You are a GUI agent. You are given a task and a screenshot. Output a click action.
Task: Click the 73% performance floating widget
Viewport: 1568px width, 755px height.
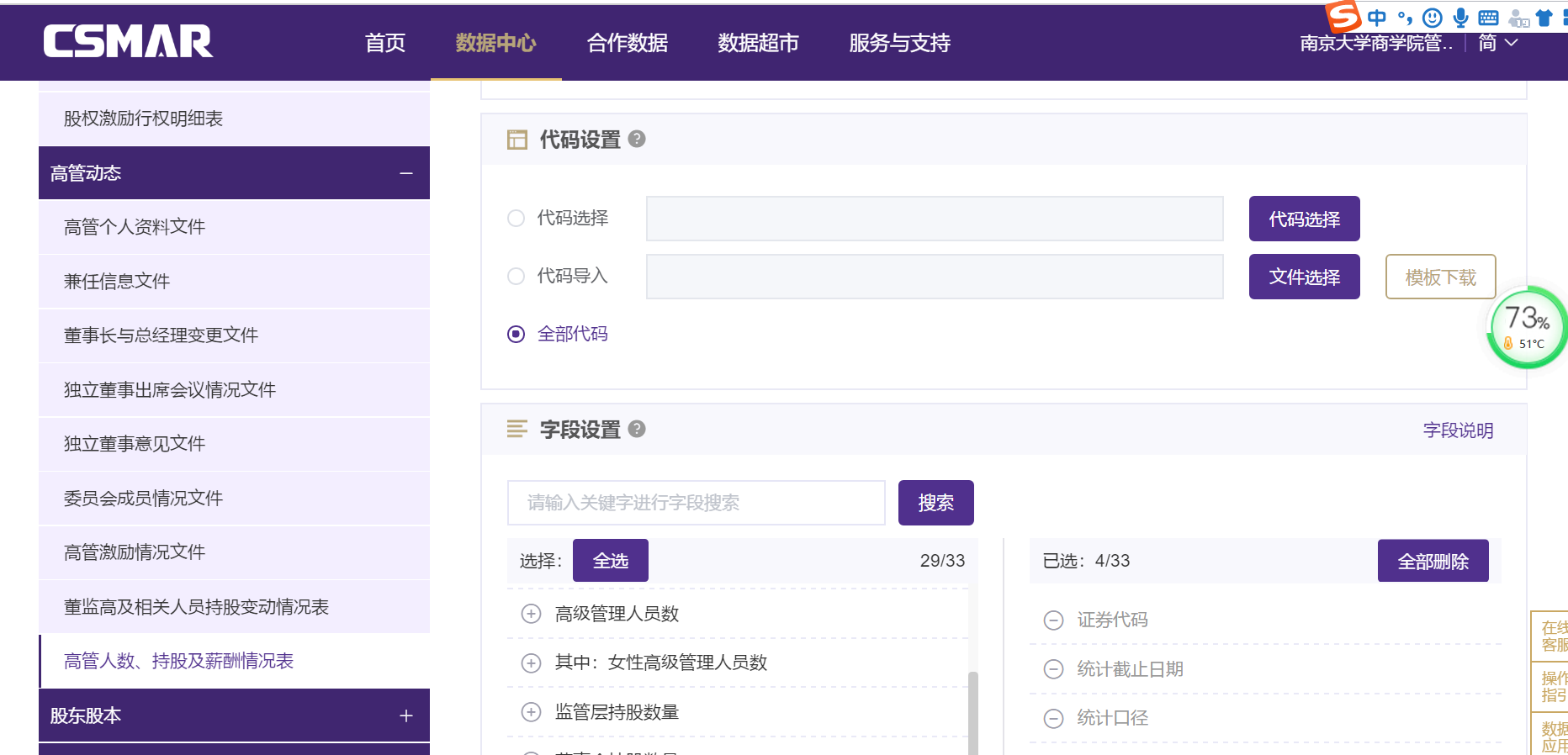(1527, 328)
